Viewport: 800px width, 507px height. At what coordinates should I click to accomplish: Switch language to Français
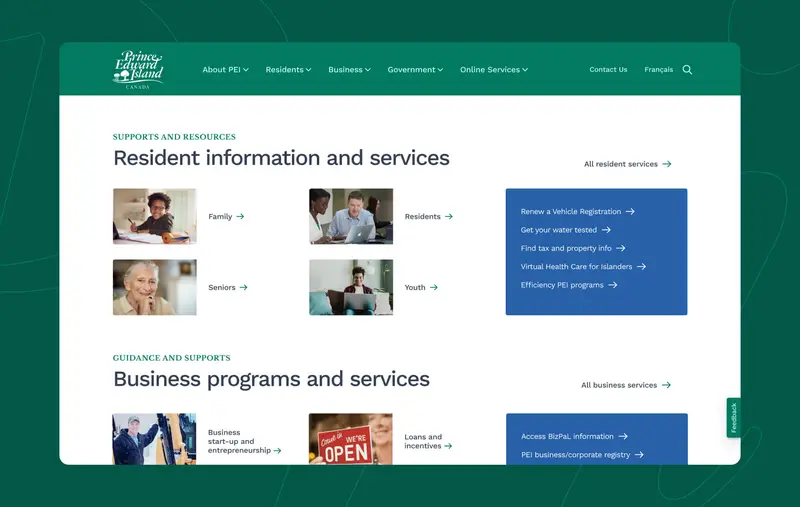pos(659,70)
